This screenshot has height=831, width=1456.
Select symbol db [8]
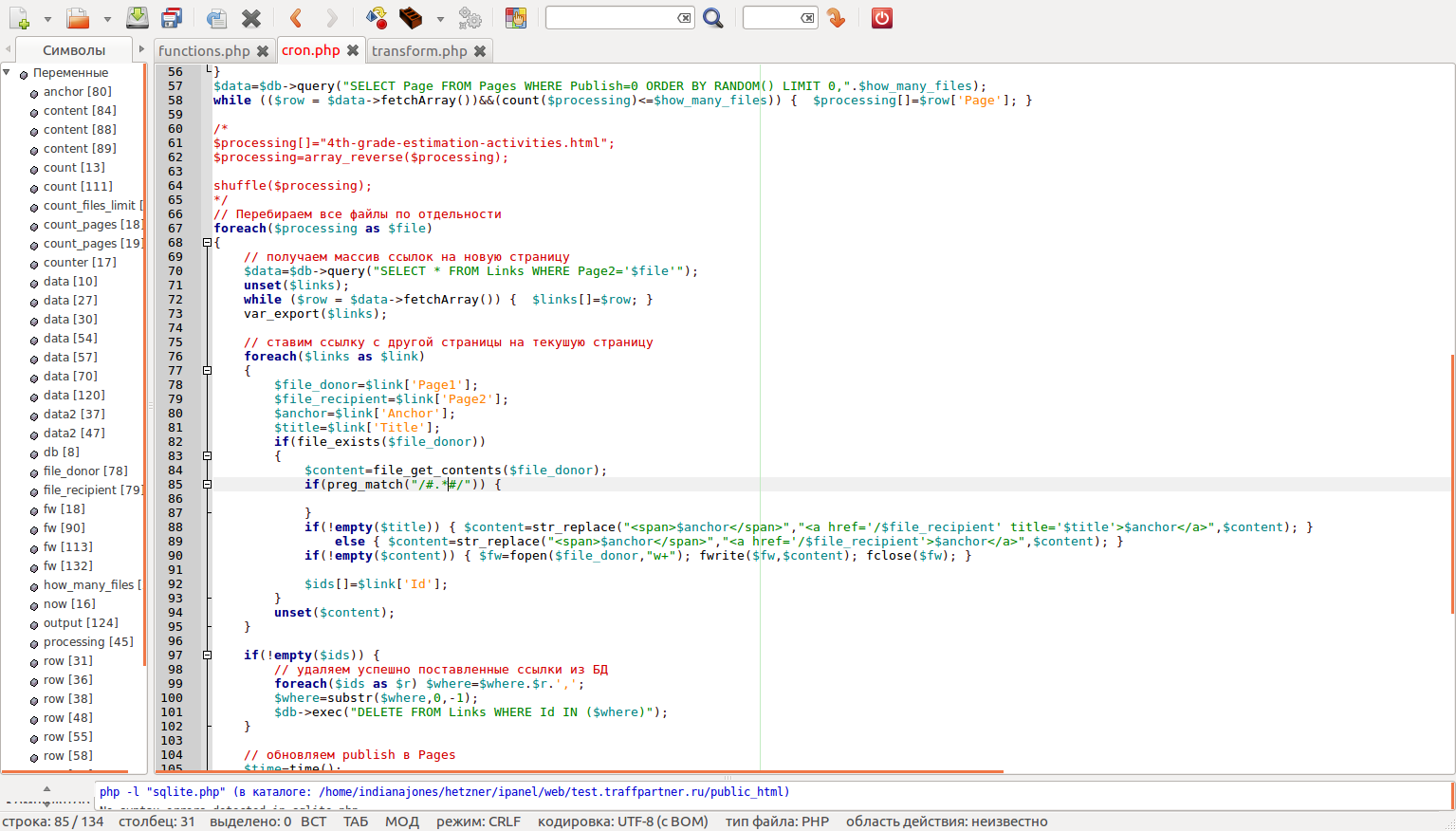pyautogui.click(x=61, y=452)
